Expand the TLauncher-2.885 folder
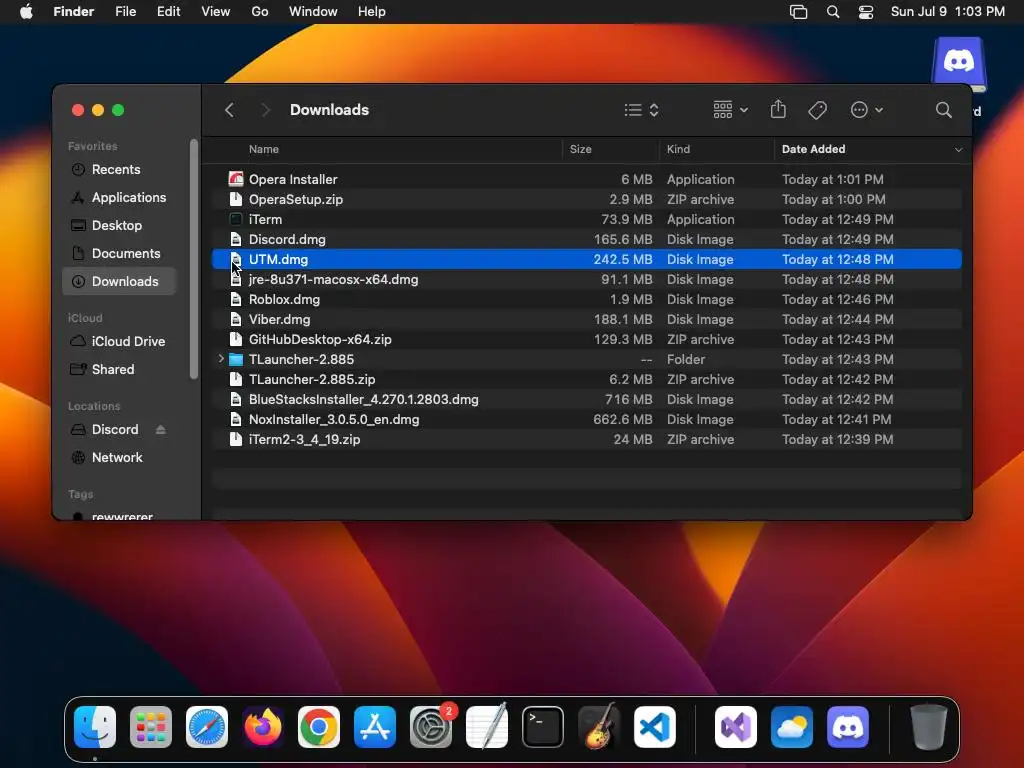This screenshot has width=1024, height=768. pos(221,359)
